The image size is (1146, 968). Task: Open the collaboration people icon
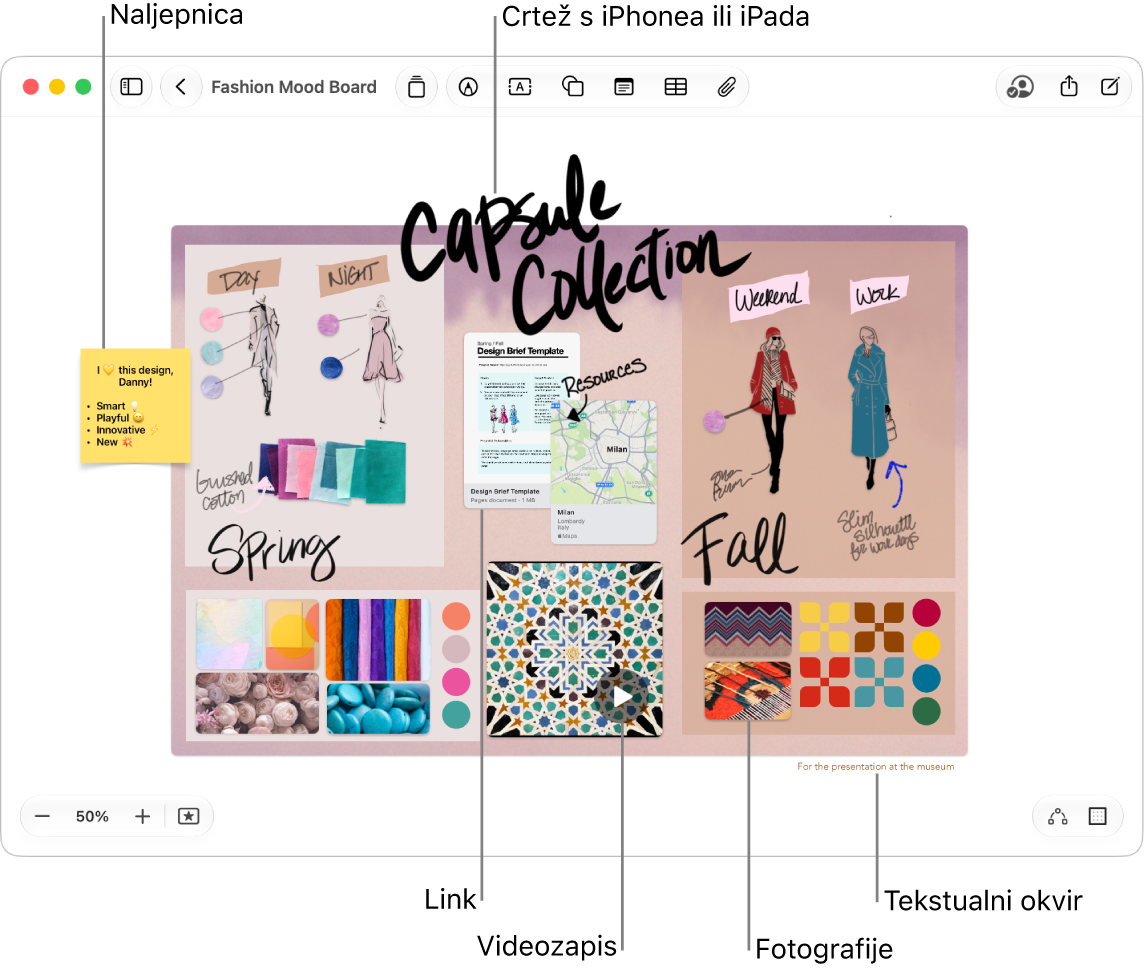tap(1020, 87)
